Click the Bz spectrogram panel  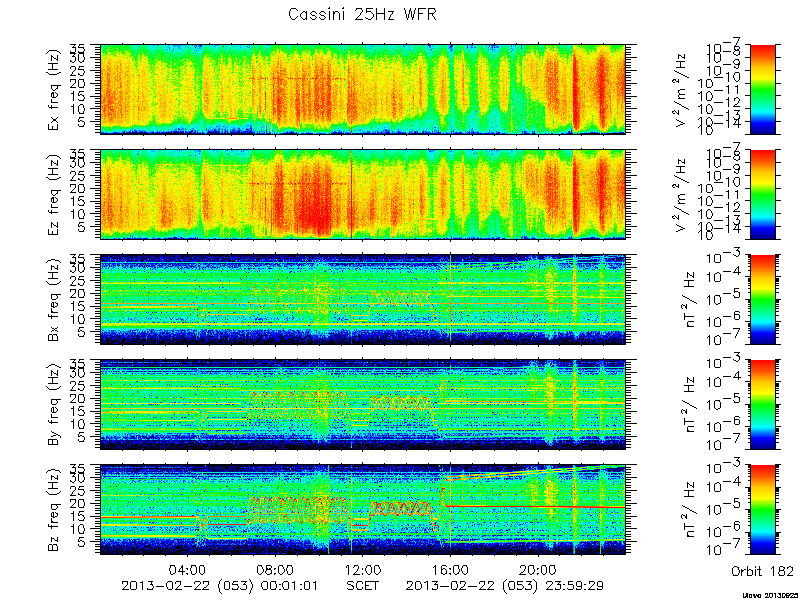[363, 510]
